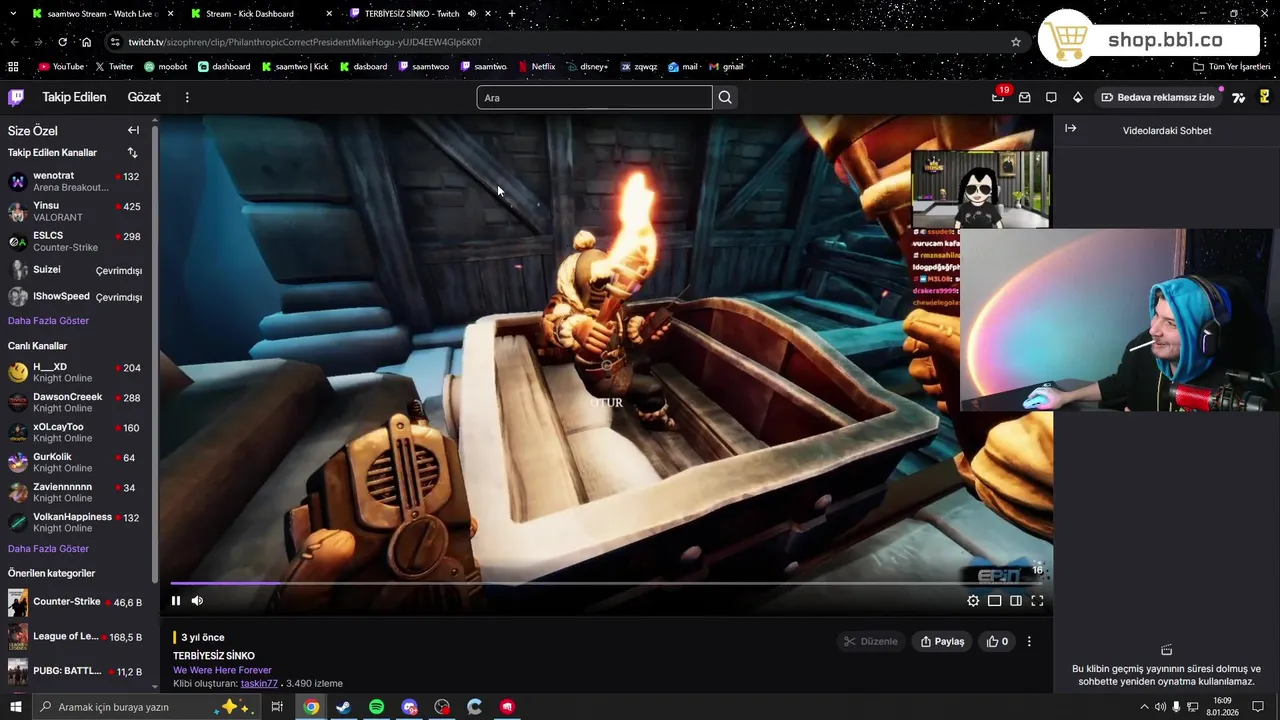Like the clip thumbs-up button
The image size is (1280, 720).
point(997,641)
